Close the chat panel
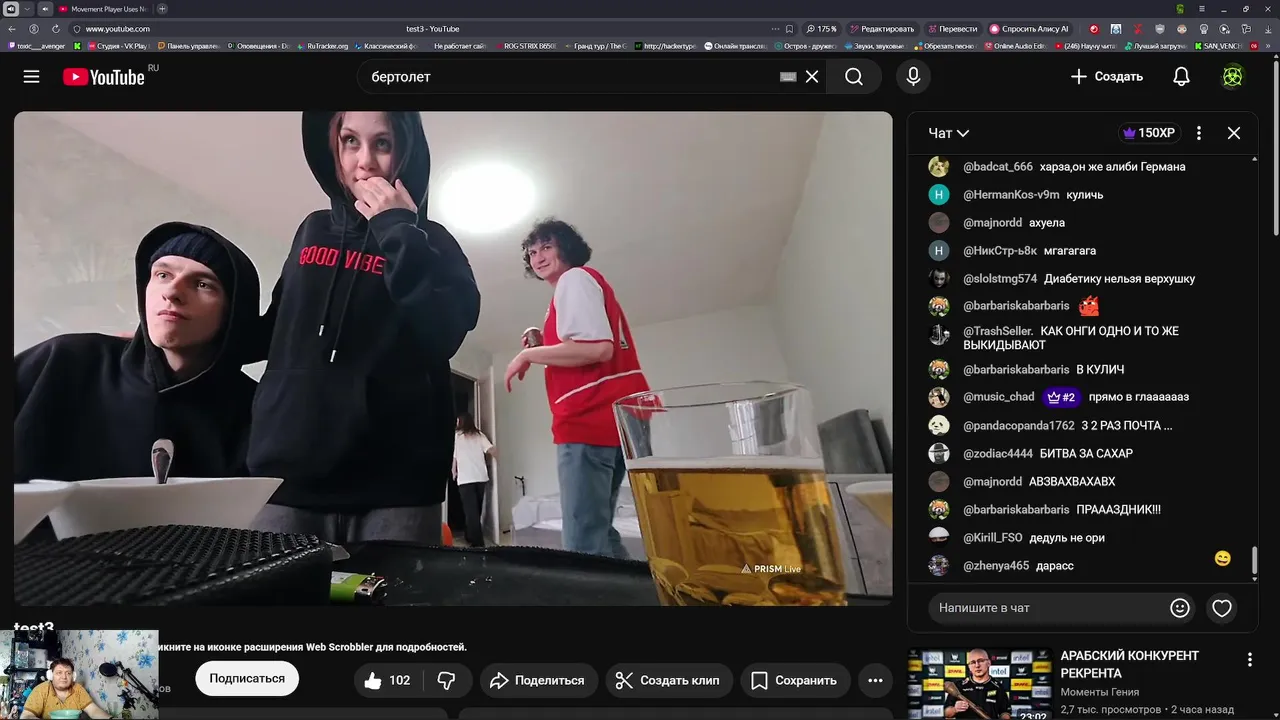The width and height of the screenshot is (1280, 720). pyautogui.click(x=1234, y=133)
